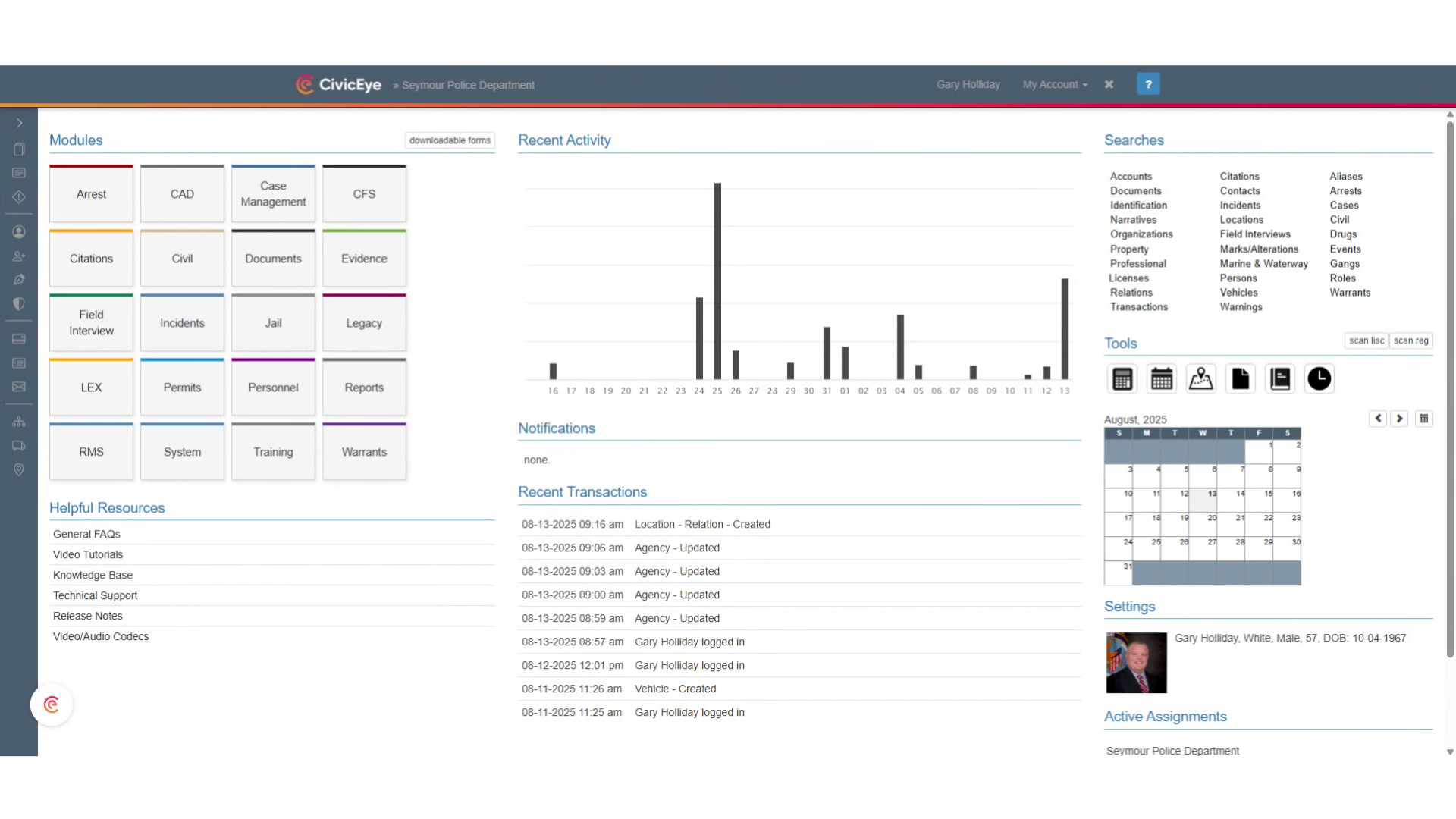The width and height of the screenshot is (1456, 819).
Task: Click the blue help question mark
Action: click(1148, 84)
